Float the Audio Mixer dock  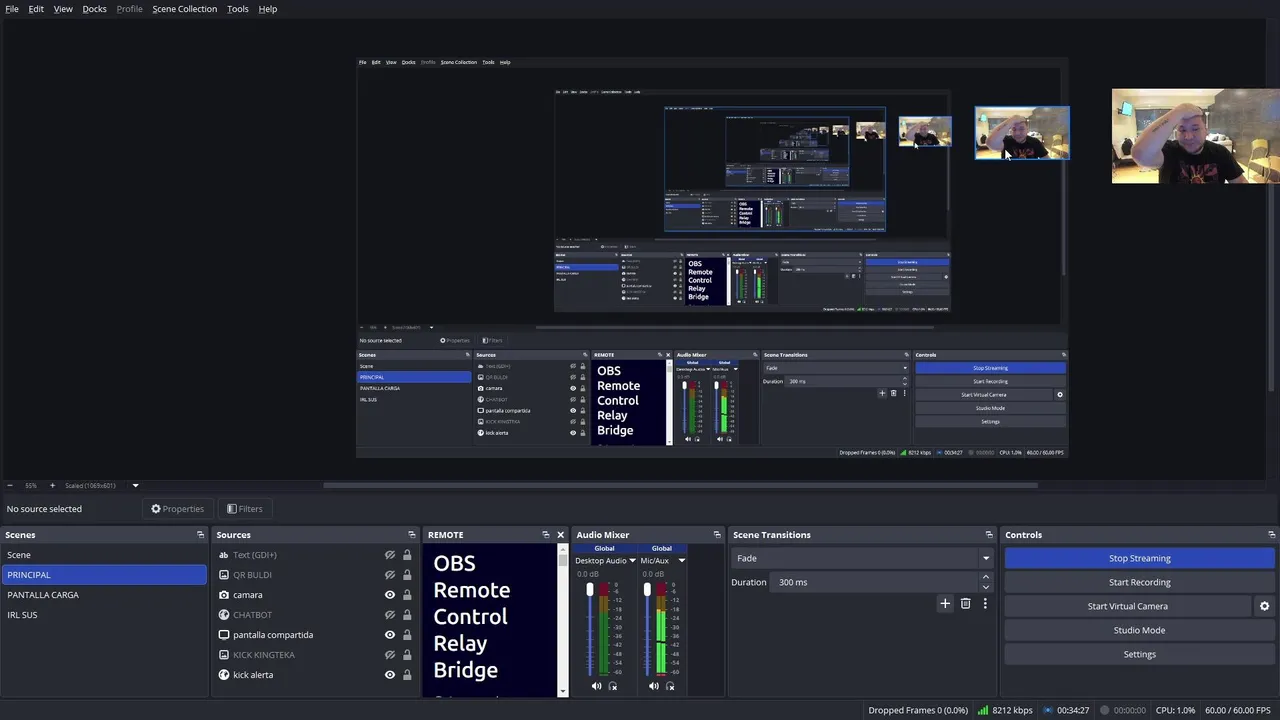click(717, 535)
